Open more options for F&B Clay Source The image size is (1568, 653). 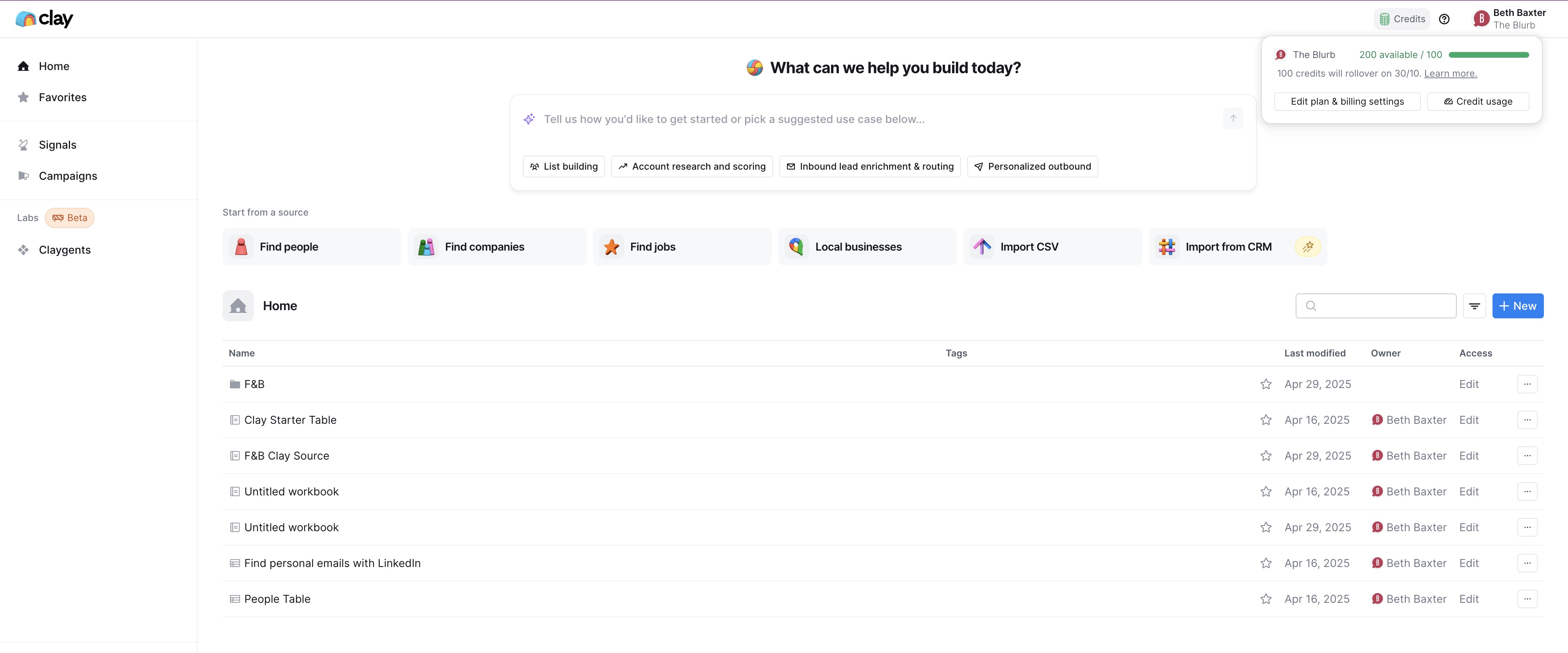(x=1527, y=456)
